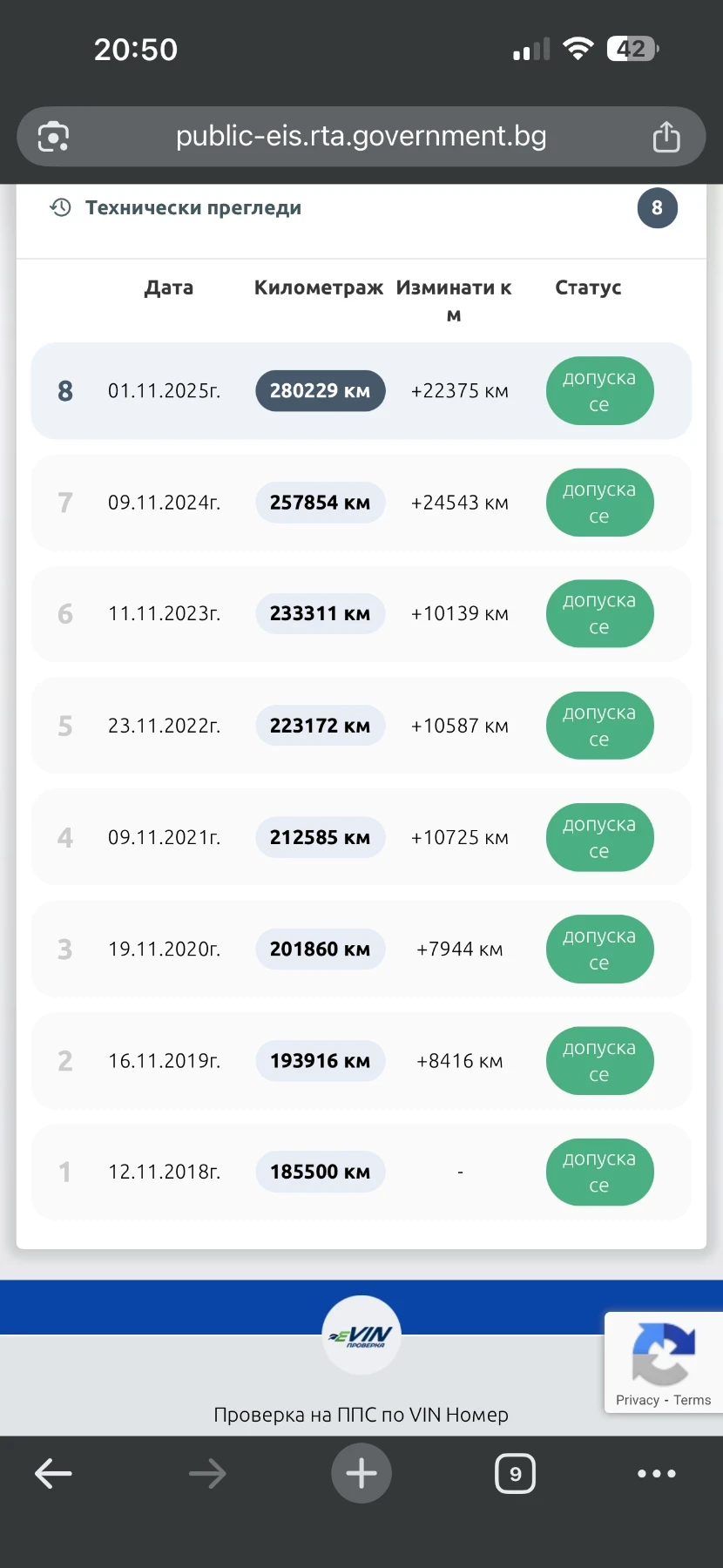Collapse the Технически прегледи section header
Image resolution: width=723 pixels, height=1568 pixels.
(x=193, y=208)
